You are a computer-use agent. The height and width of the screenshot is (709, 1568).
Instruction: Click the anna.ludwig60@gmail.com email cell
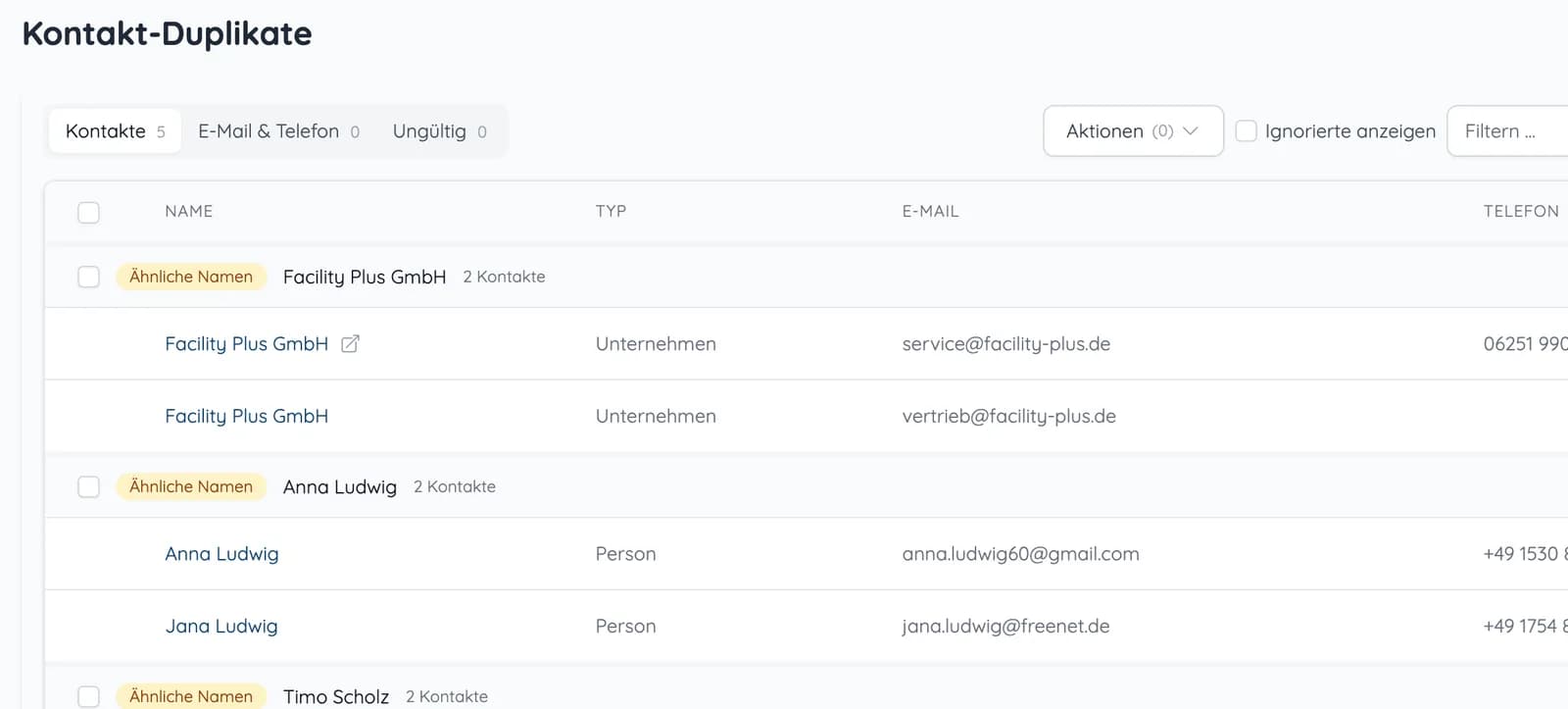coord(1020,554)
